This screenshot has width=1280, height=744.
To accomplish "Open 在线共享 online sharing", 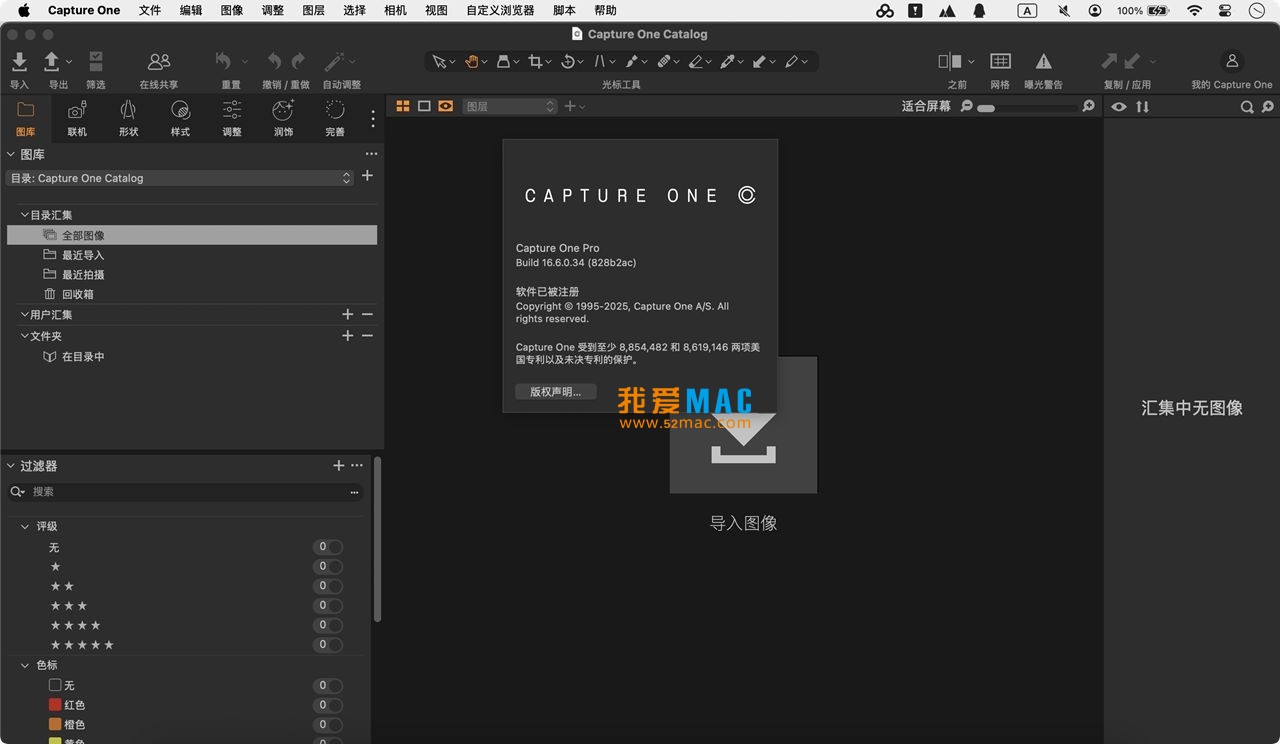I will click(x=159, y=62).
